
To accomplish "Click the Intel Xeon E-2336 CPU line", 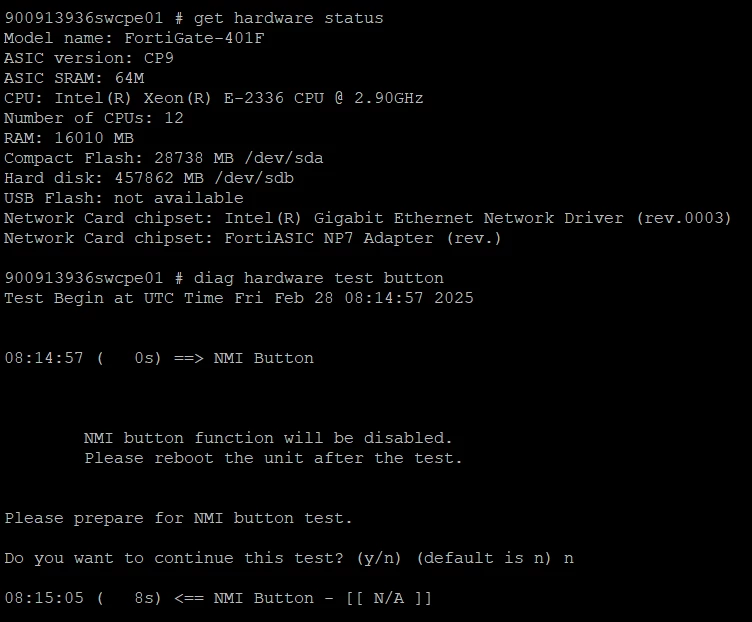I will tap(213, 98).
